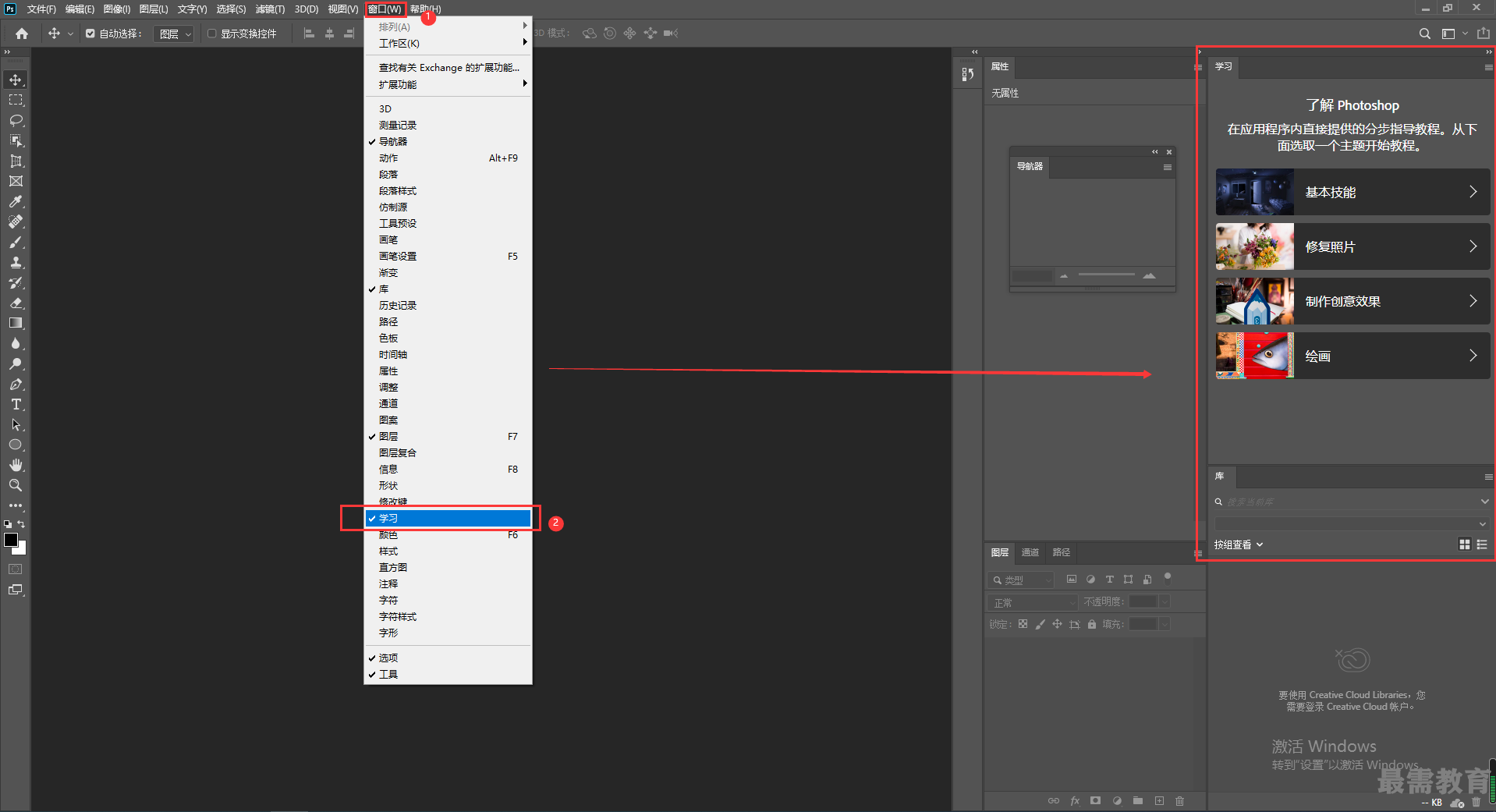This screenshot has width=1496, height=812.
Task: Click 查找有关 Exchange 的扩展功能
Action: pos(448,68)
